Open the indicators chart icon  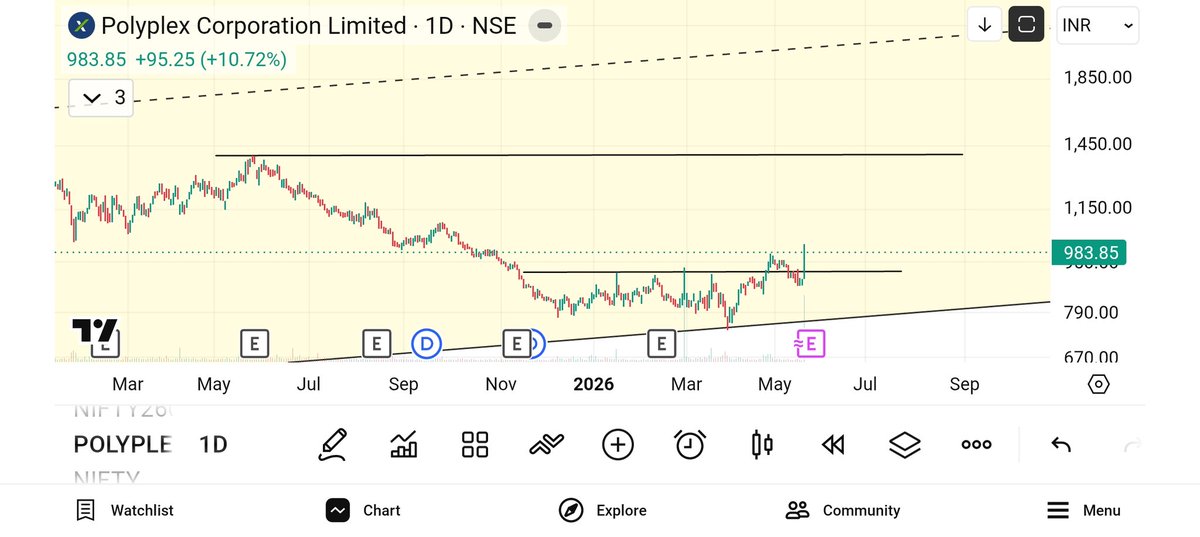click(x=404, y=444)
